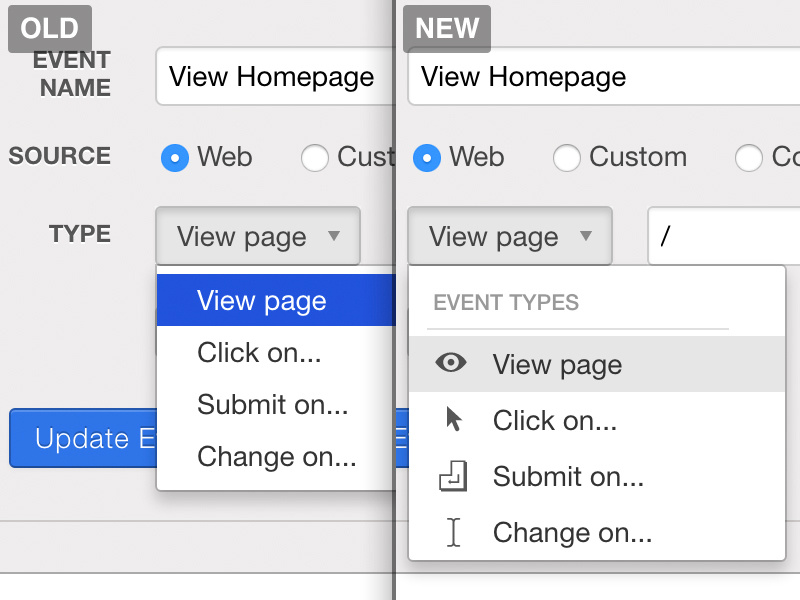Choose Submit on... text in new event types menu
The height and width of the screenshot is (600, 800).
(568, 476)
